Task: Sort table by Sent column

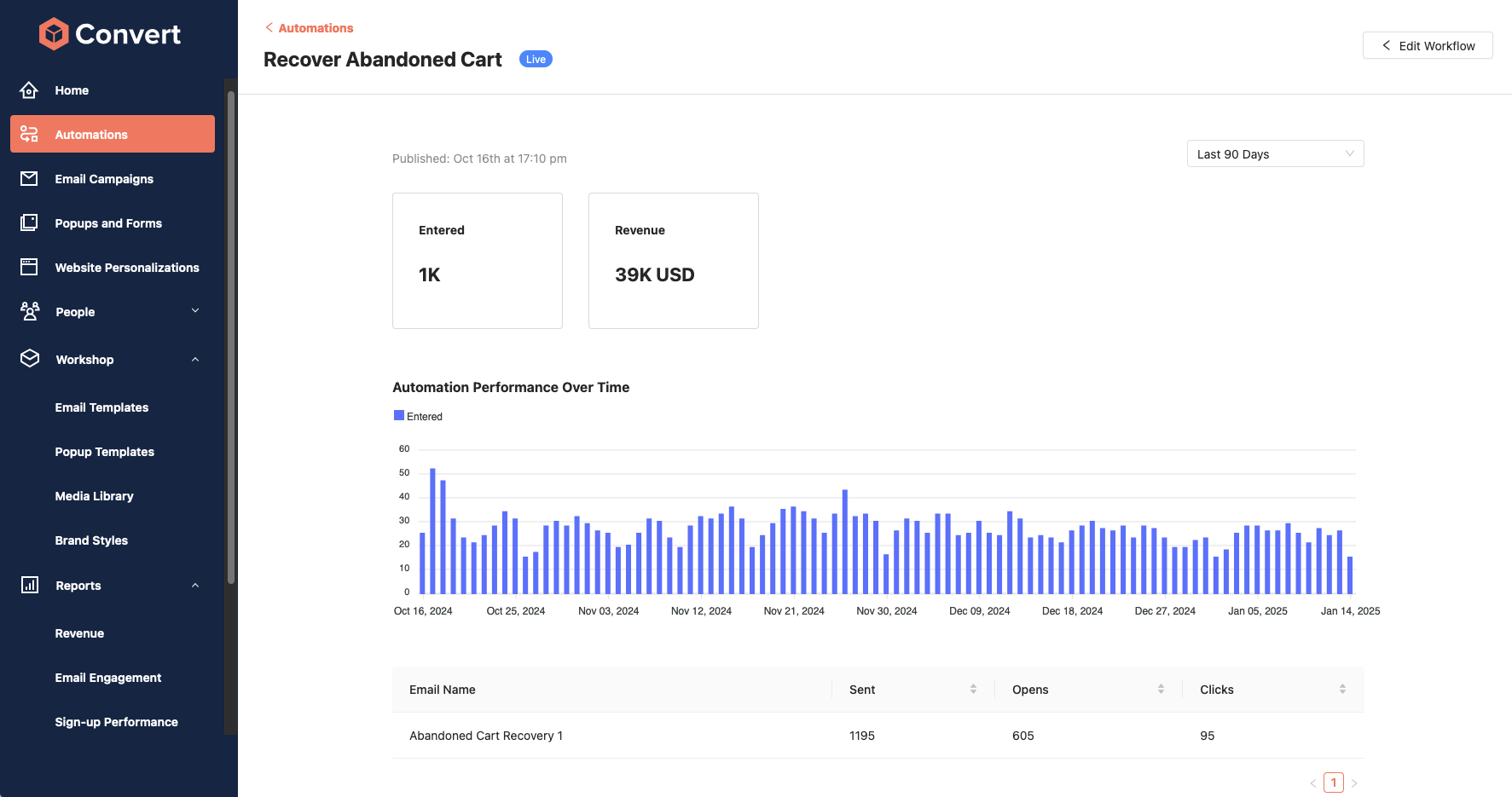Action: pyautogui.click(x=973, y=690)
